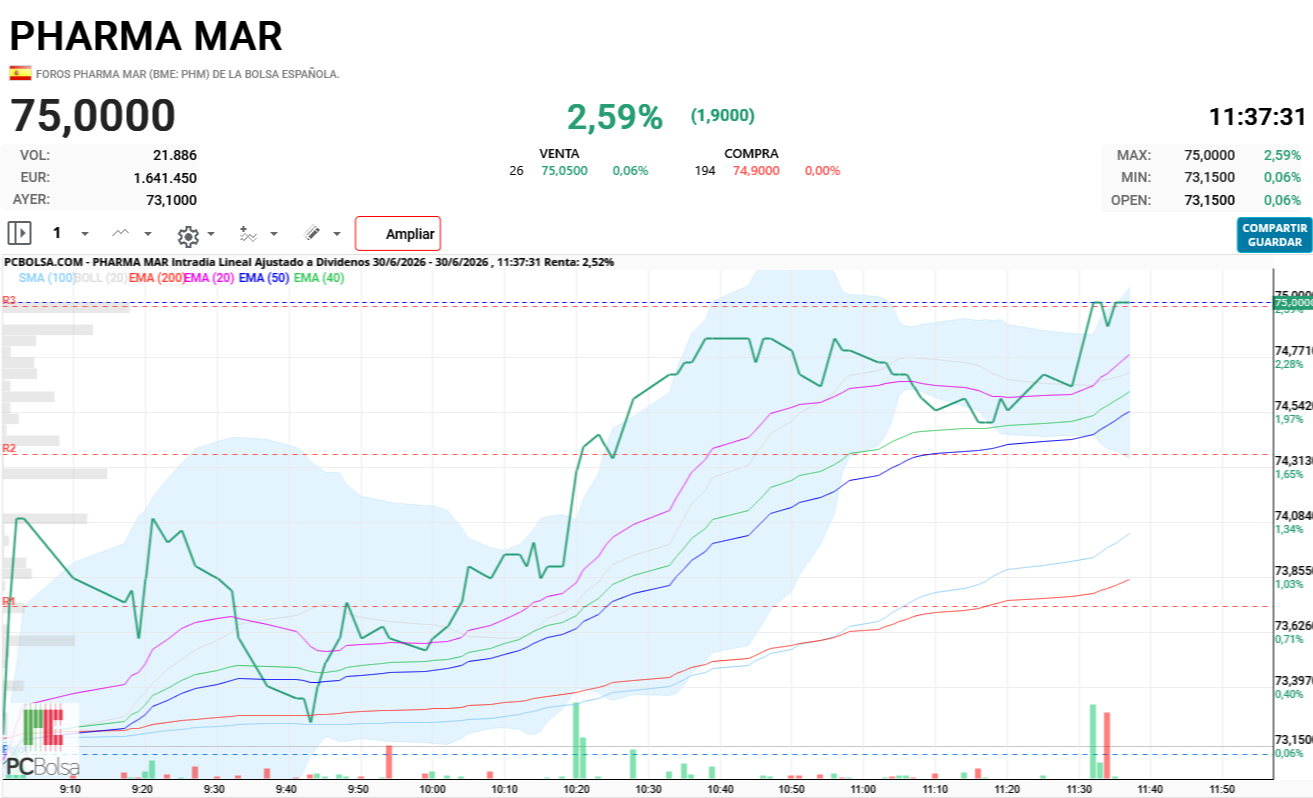Click the MAX row 2,59% percentage
The width and height of the screenshot is (1313, 798).
tap(1282, 155)
